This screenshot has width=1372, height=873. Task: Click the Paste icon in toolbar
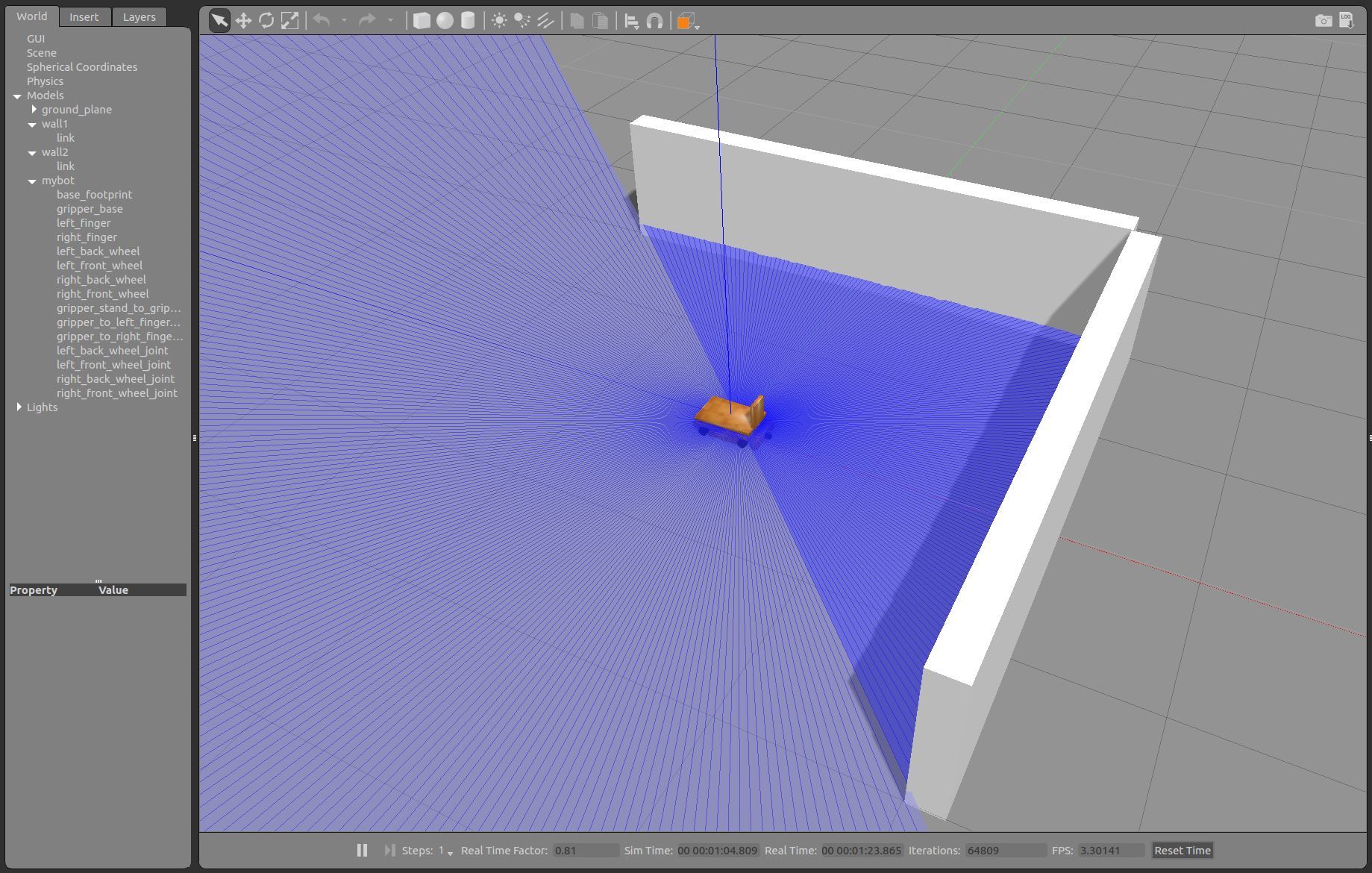coord(600,21)
